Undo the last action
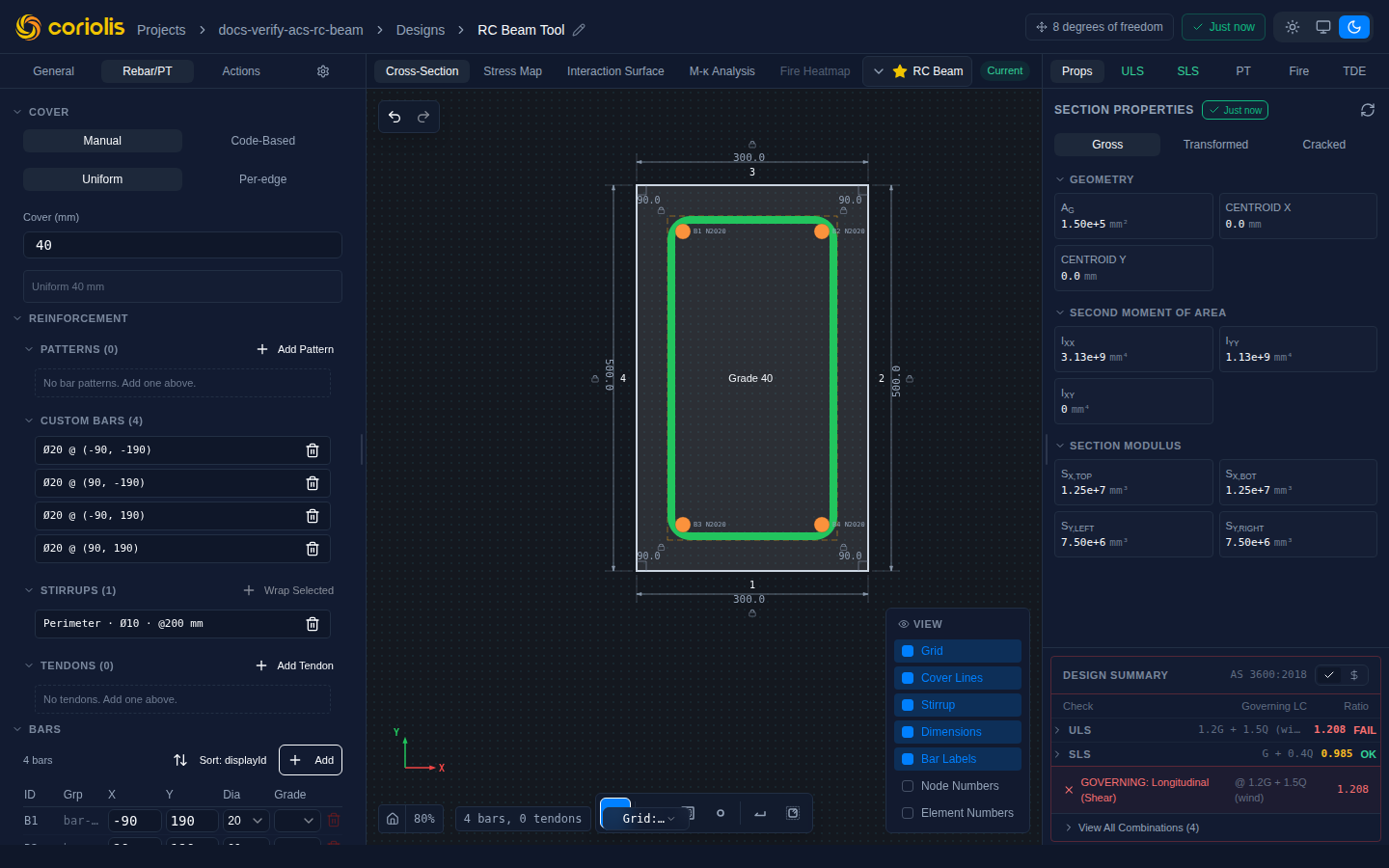 395,117
